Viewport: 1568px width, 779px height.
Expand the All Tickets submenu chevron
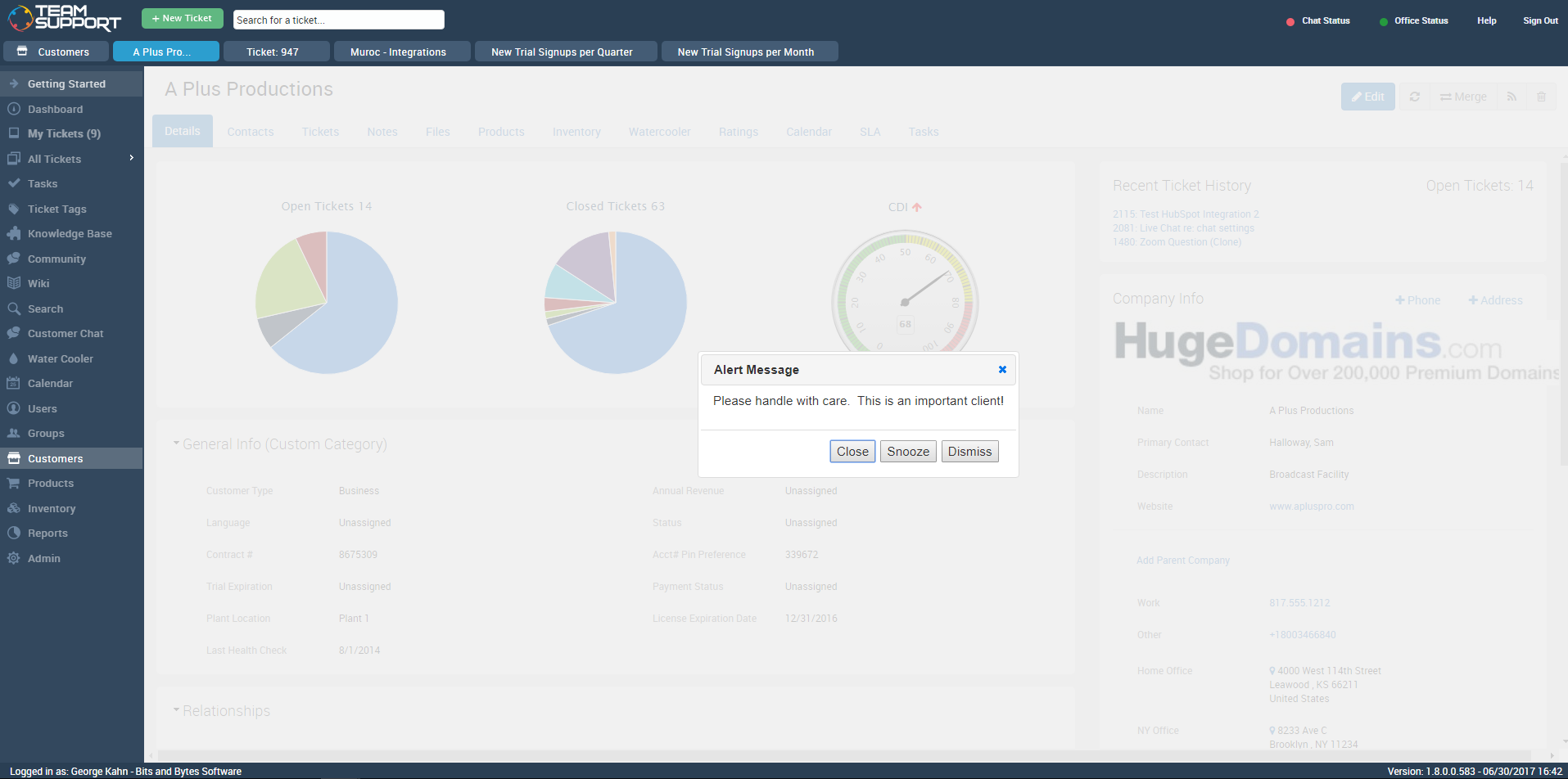click(x=131, y=157)
